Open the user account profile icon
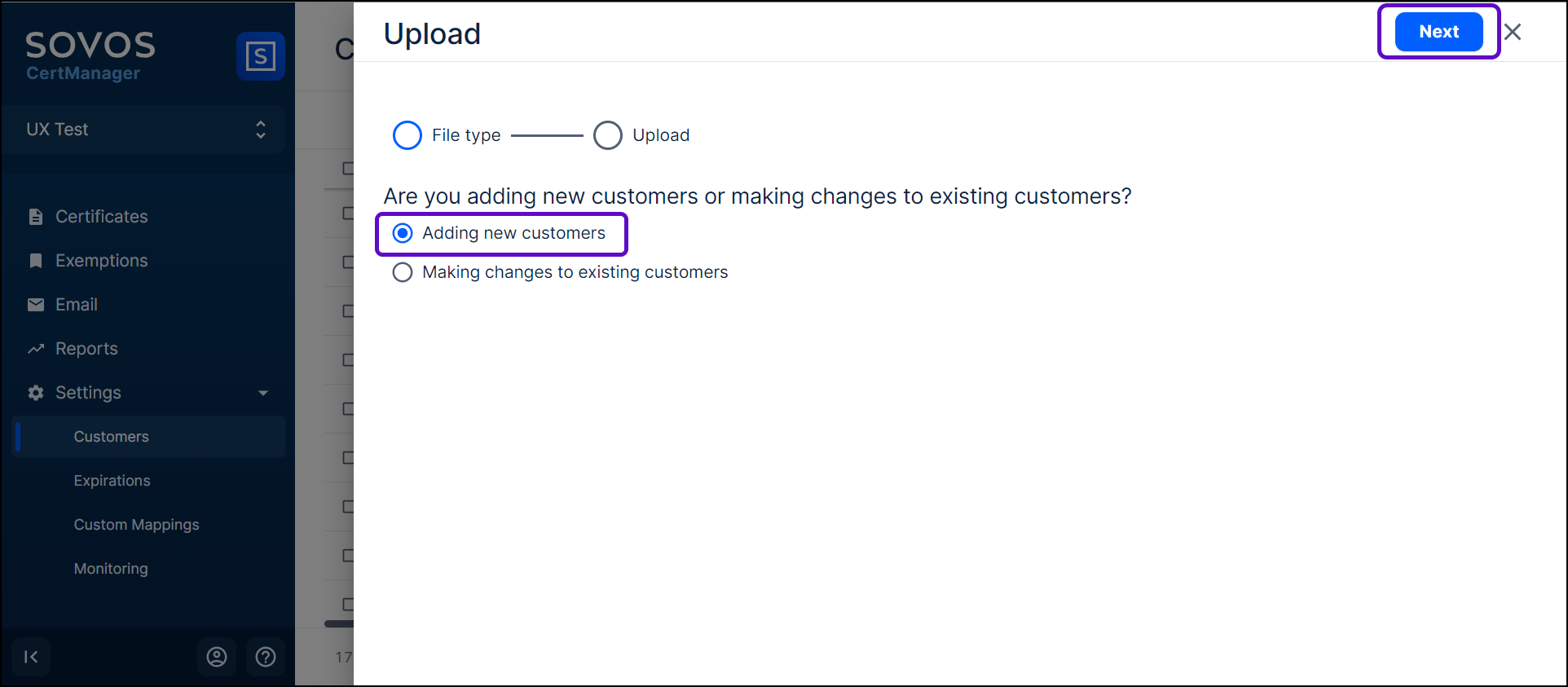Image resolution: width=1568 pixels, height=687 pixels. (217, 657)
